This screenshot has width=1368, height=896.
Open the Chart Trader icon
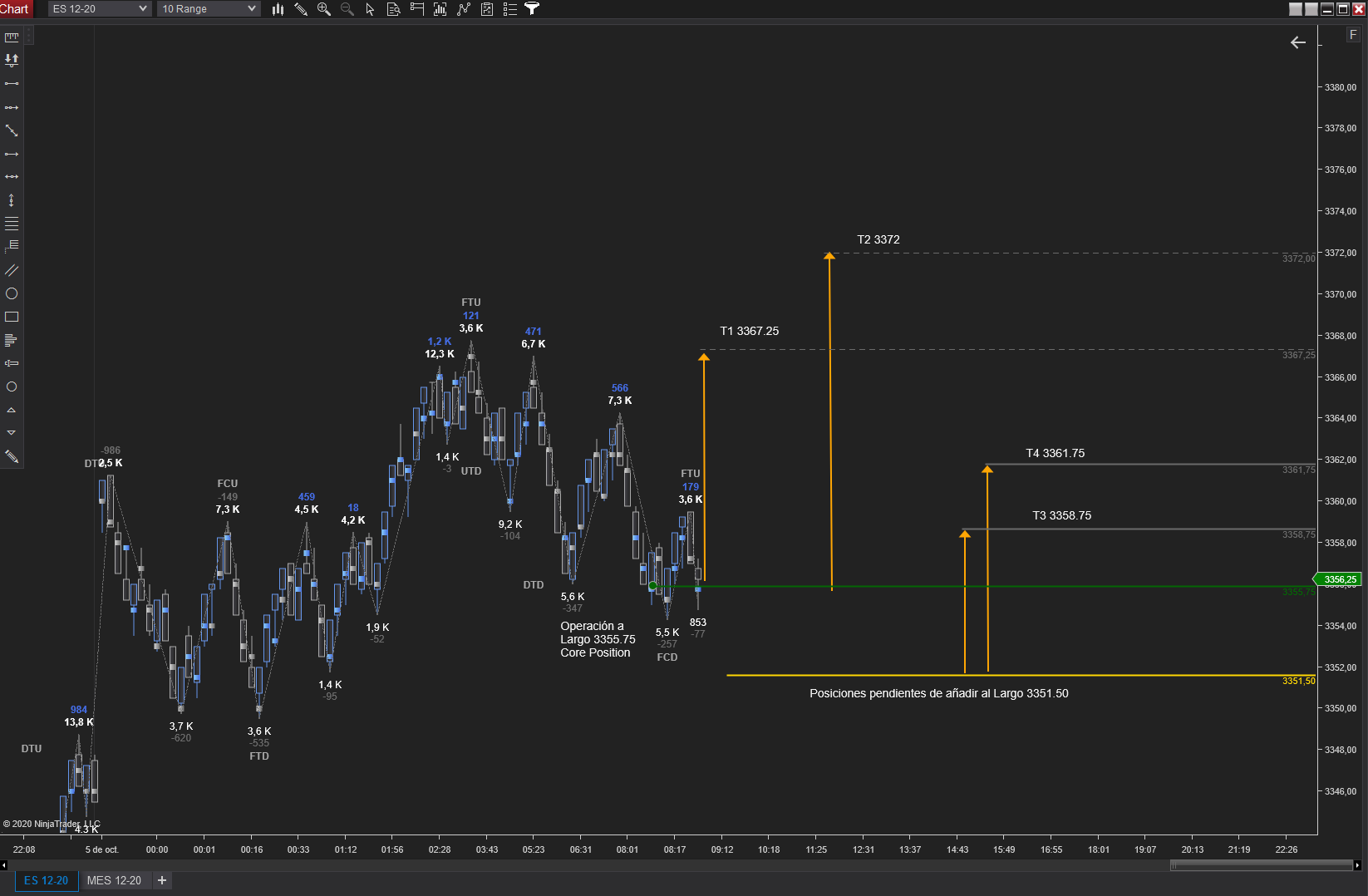pos(417,9)
